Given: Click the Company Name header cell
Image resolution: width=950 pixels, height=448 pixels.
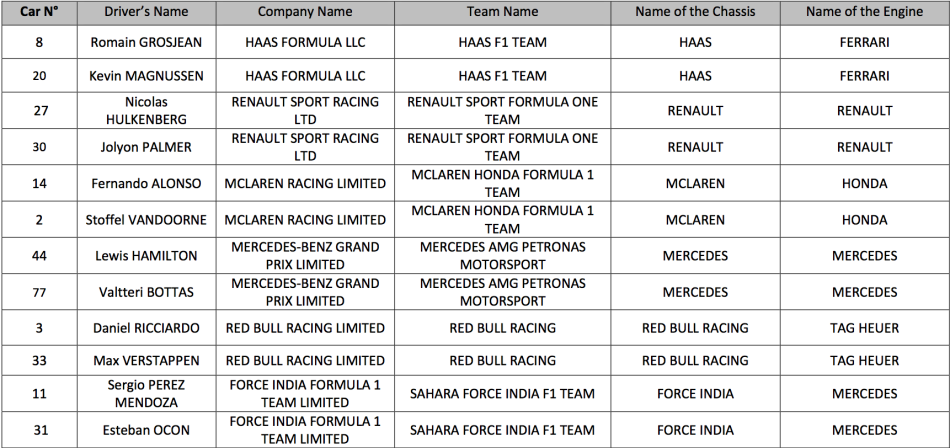Looking at the screenshot, I should (x=305, y=12).
